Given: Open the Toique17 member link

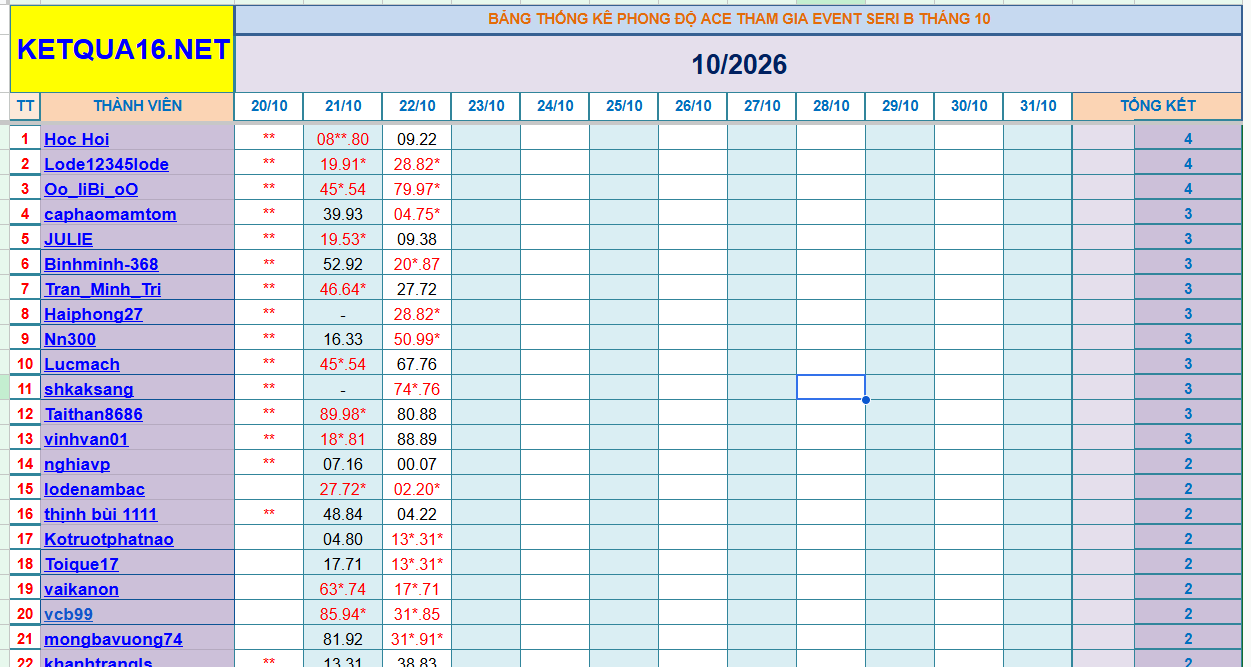Looking at the screenshot, I should pyautogui.click(x=81, y=564).
